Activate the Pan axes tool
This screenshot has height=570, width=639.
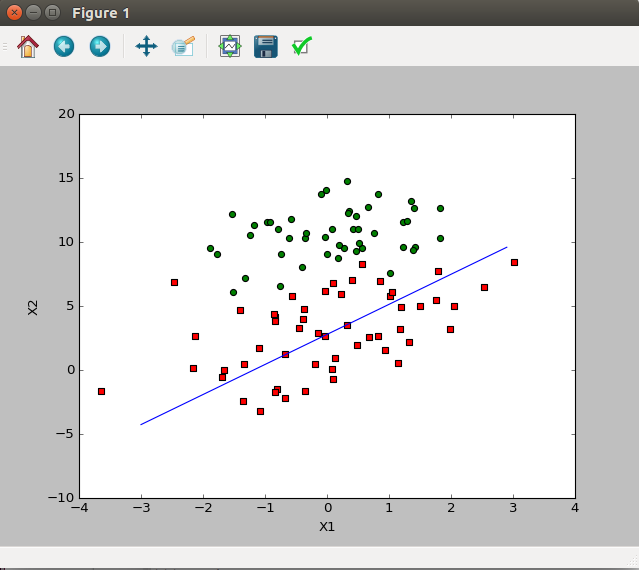click(x=147, y=46)
